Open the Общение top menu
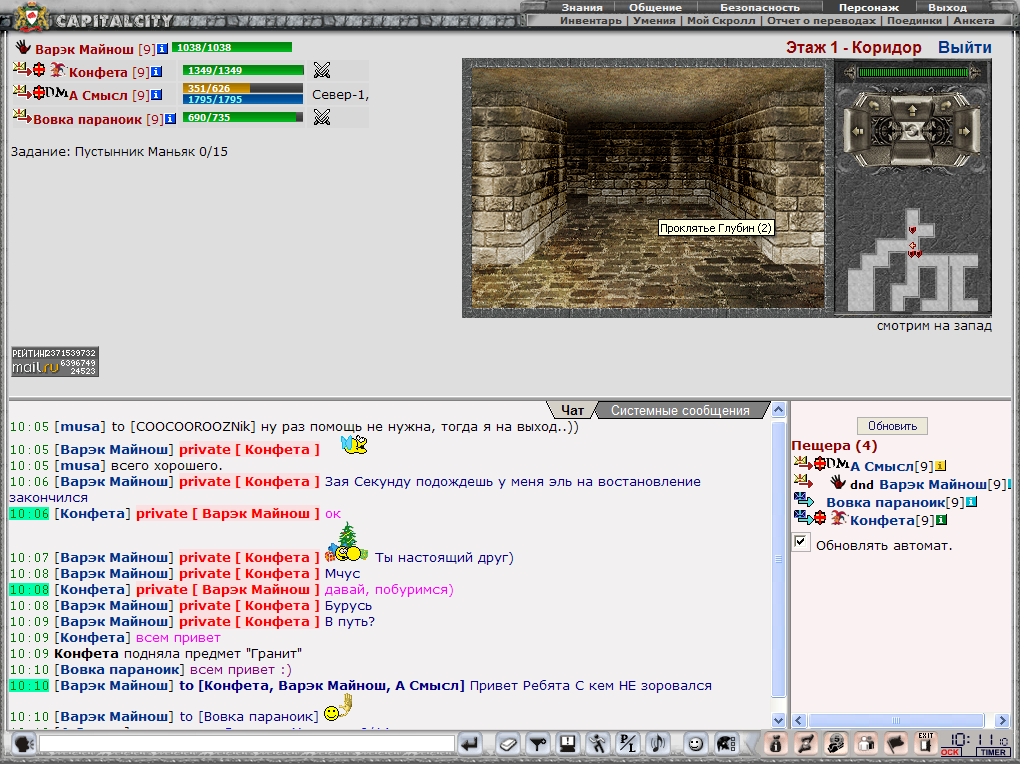The width and height of the screenshot is (1024, 768). [x=655, y=7]
